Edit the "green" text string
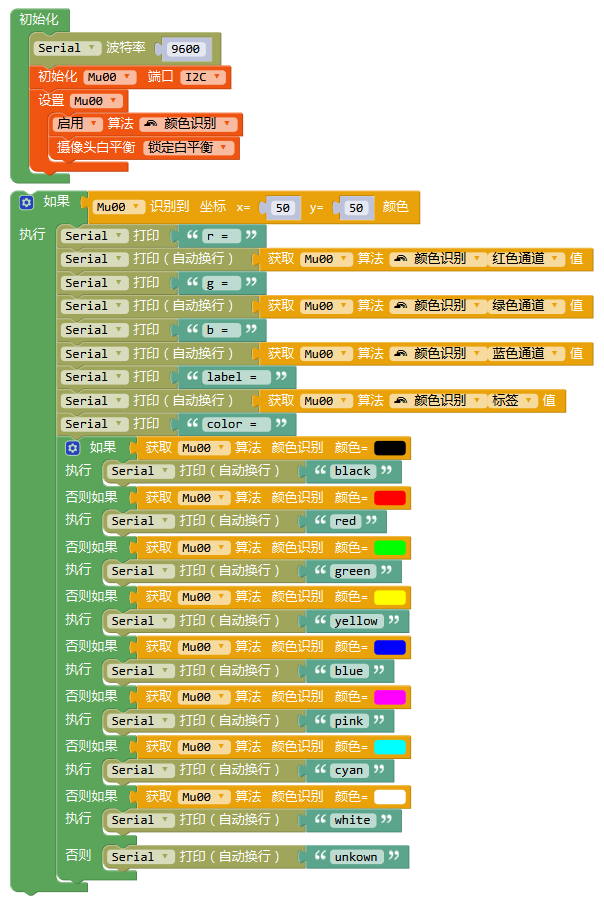Viewport: 604px width, 904px height. click(353, 571)
